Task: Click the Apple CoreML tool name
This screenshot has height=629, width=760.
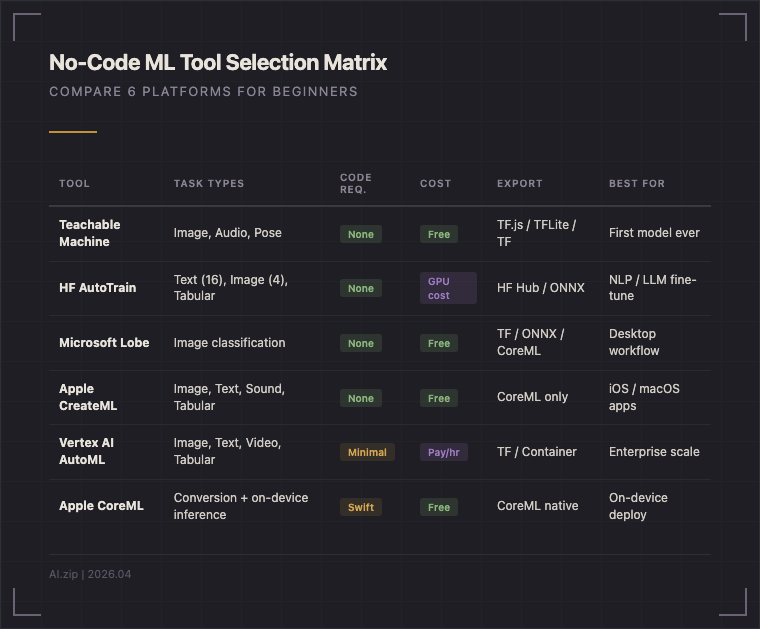Action: [x=101, y=506]
